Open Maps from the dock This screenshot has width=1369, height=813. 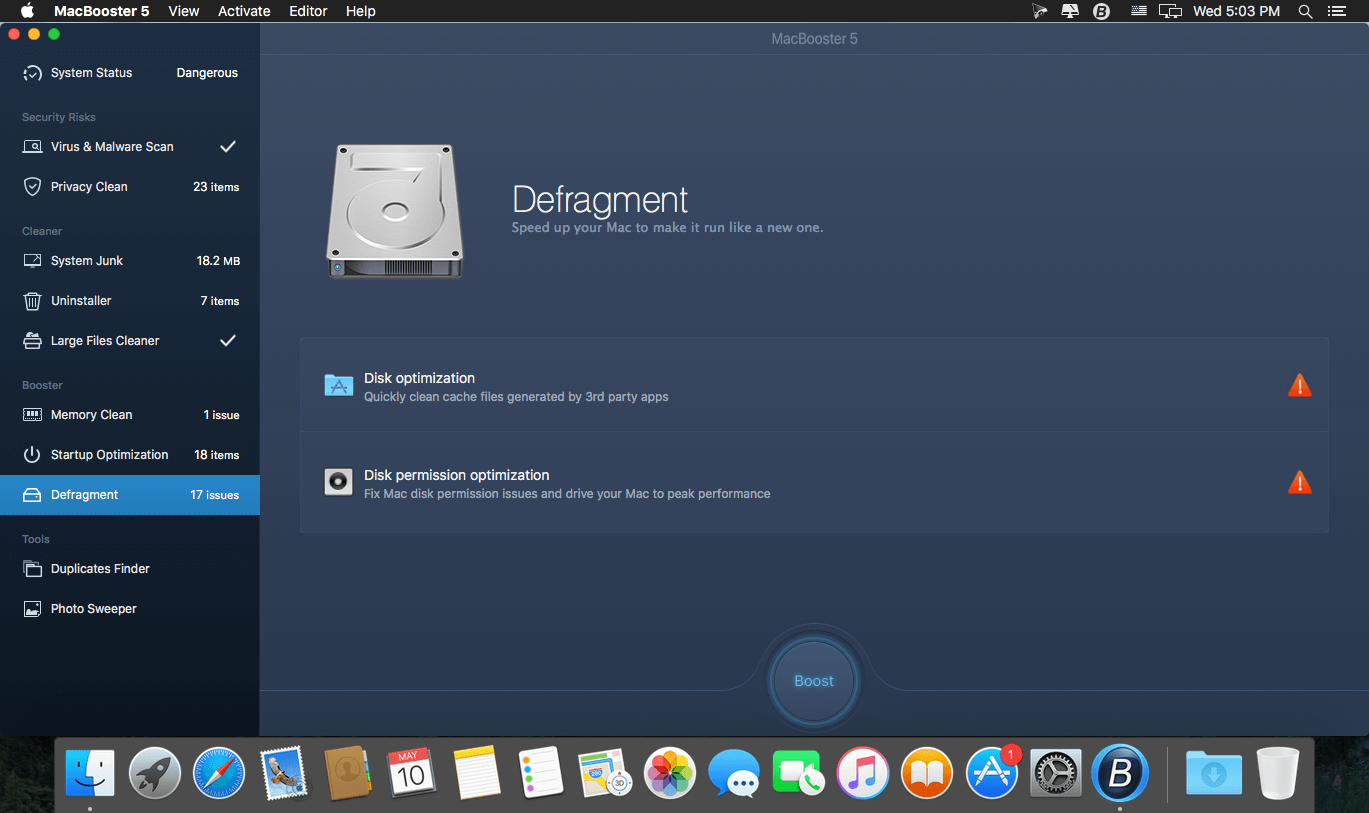(x=605, y=773)
